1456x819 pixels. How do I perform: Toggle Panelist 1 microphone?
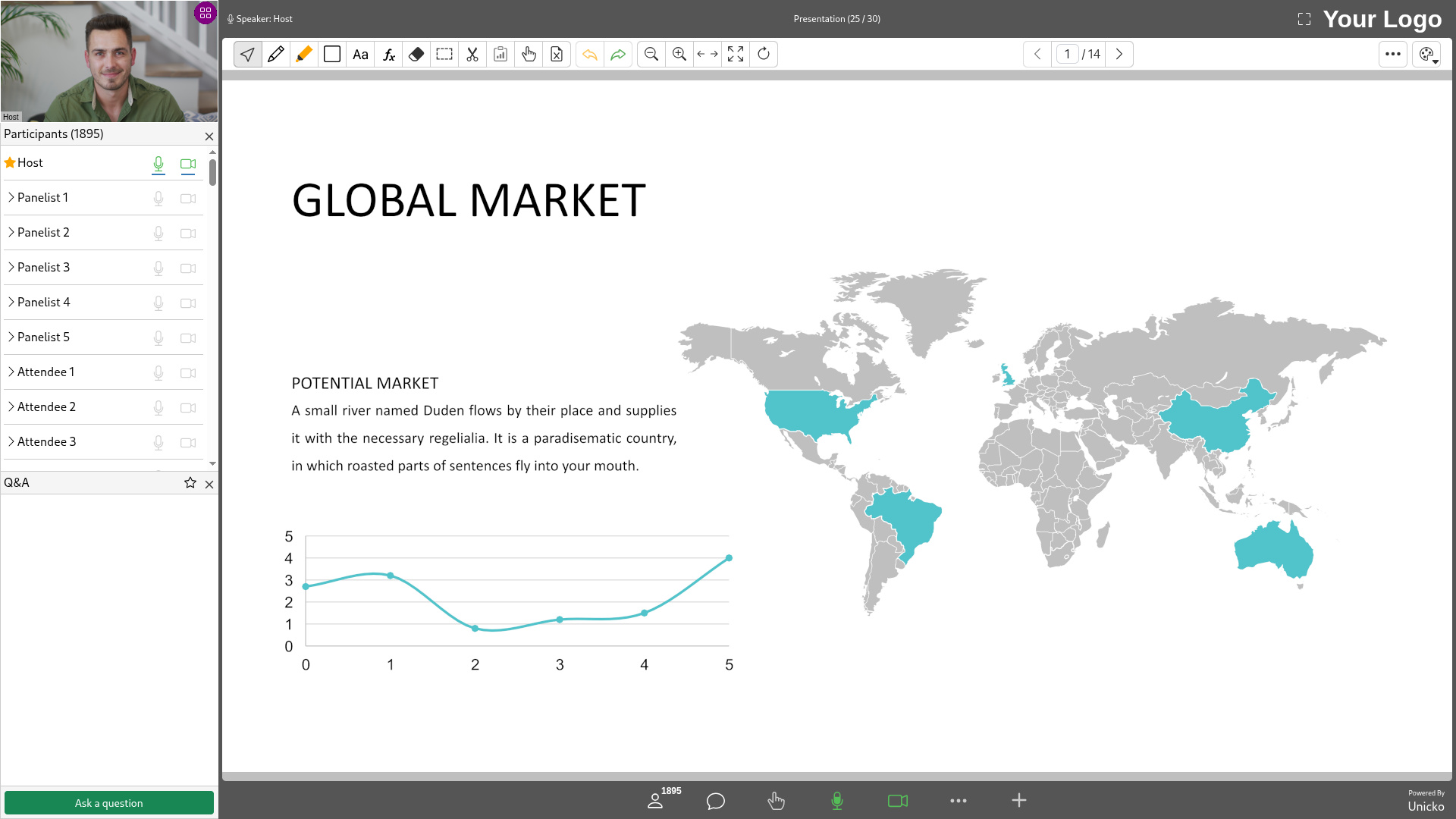click(158, 199)
